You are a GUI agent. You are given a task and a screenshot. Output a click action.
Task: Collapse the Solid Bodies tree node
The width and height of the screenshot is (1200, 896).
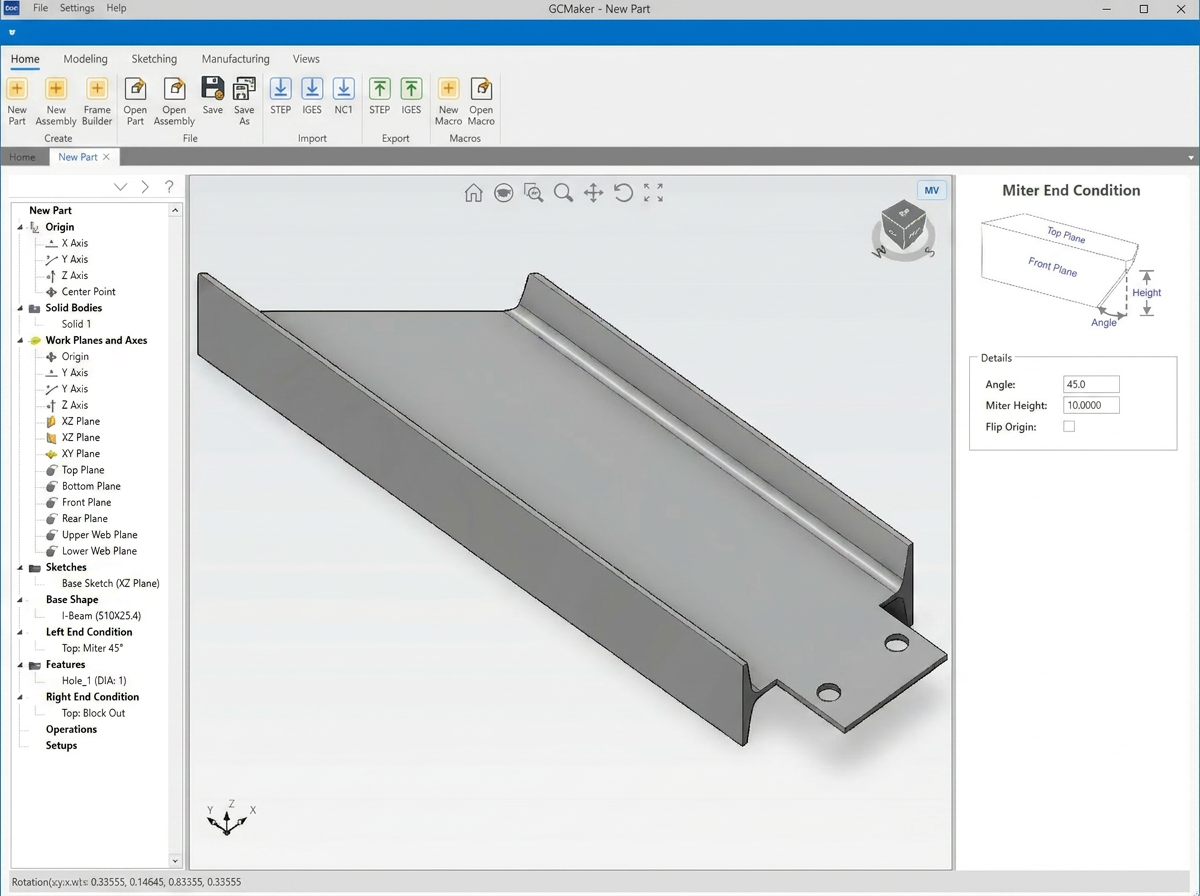pos(21,309)
